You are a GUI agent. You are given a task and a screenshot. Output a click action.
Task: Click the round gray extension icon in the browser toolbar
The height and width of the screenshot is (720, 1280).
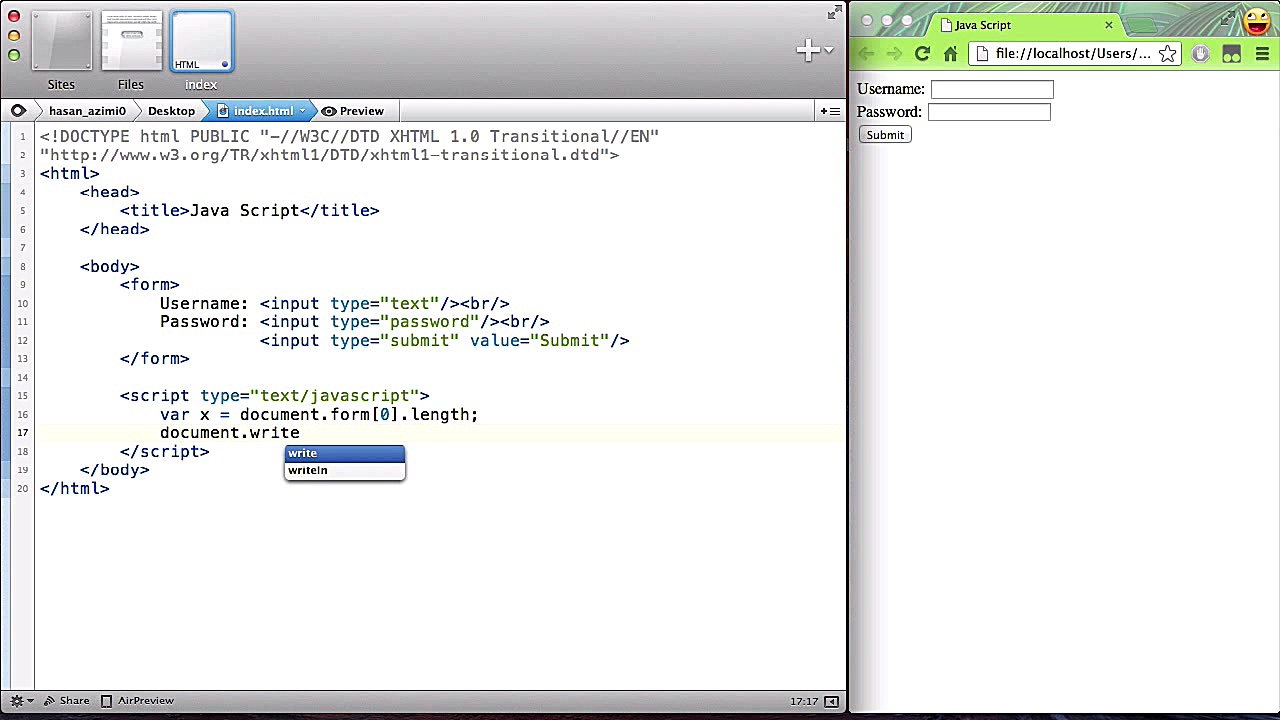1200,54
